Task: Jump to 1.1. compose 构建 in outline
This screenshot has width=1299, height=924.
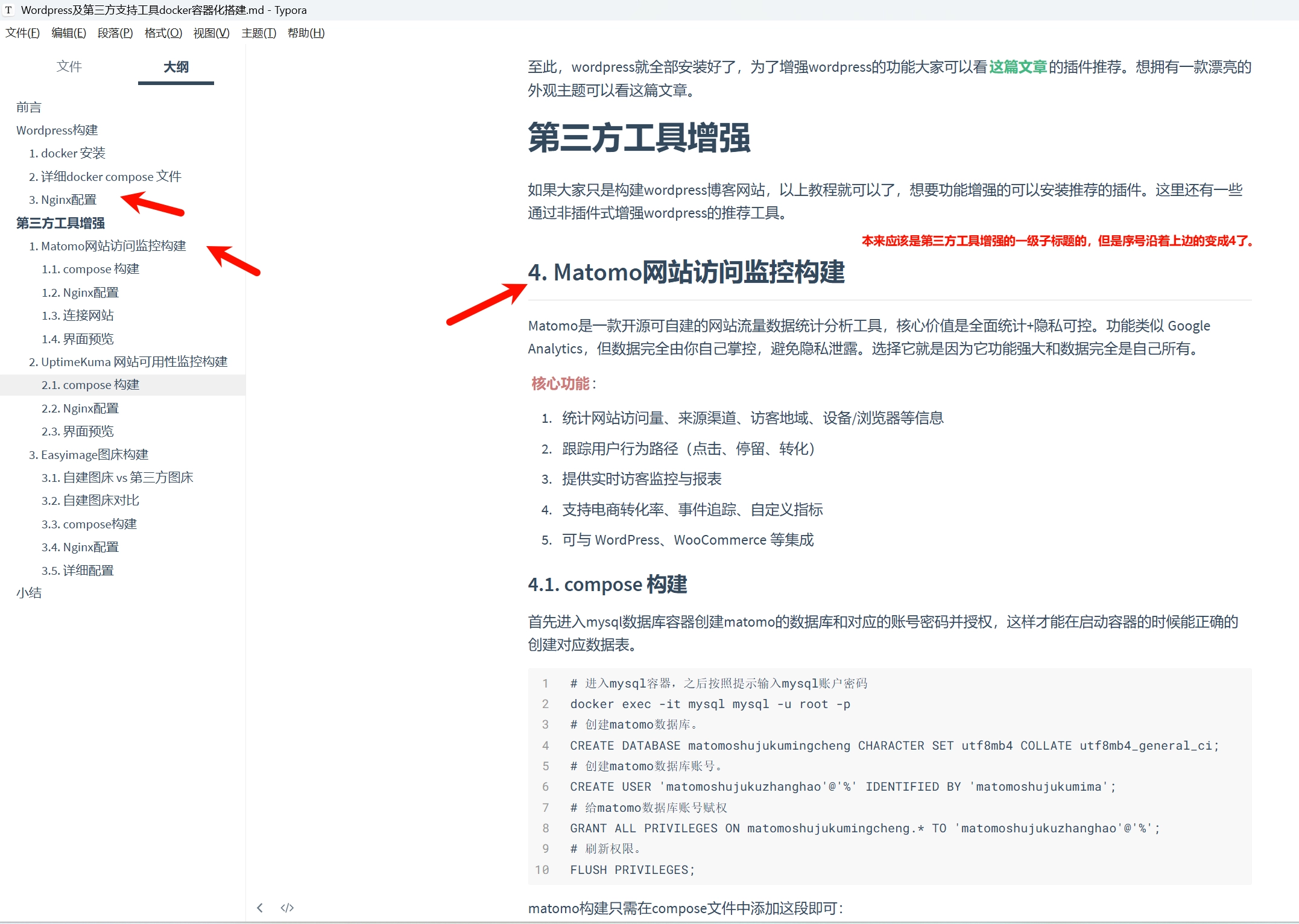Action: coord(90,269)
